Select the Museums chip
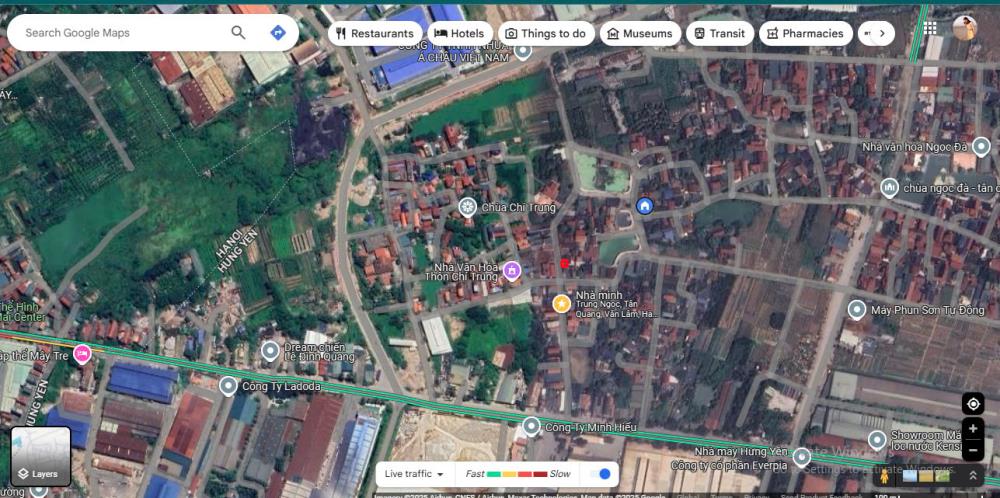1000x498 pixels. pyautogui.click(x=640, y=33)
